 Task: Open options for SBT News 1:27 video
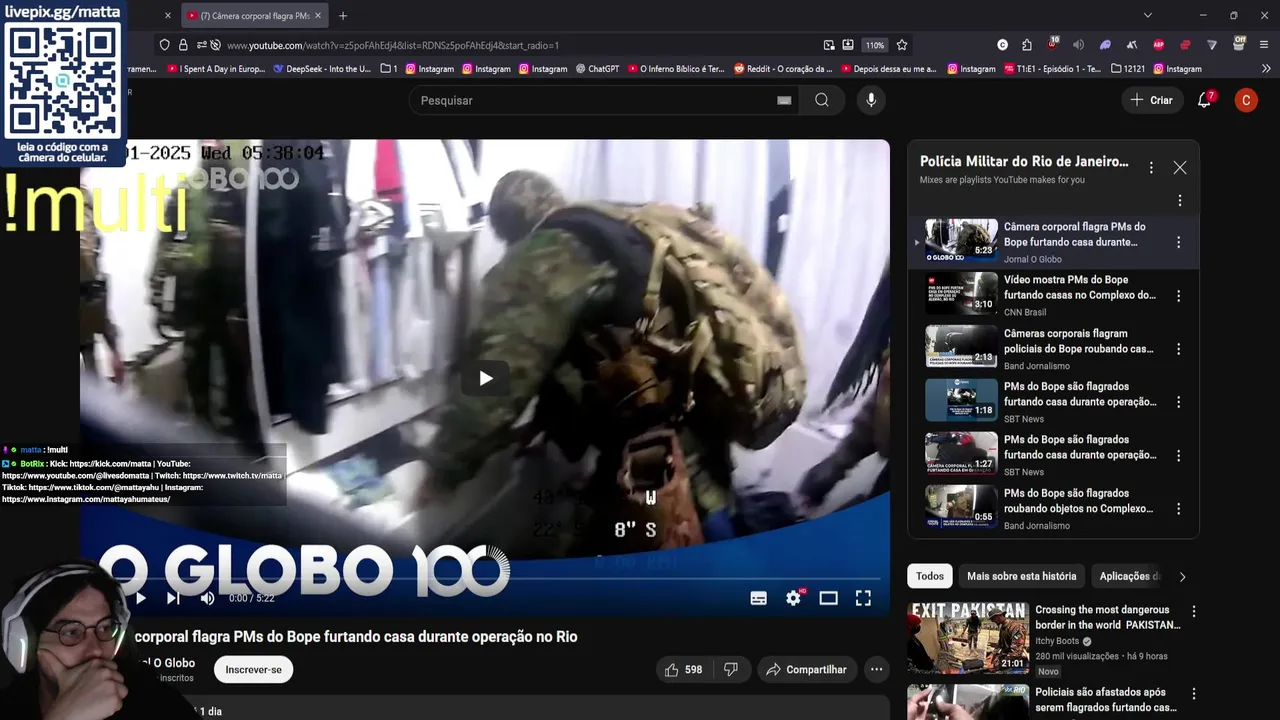(x=1178, y=455)
